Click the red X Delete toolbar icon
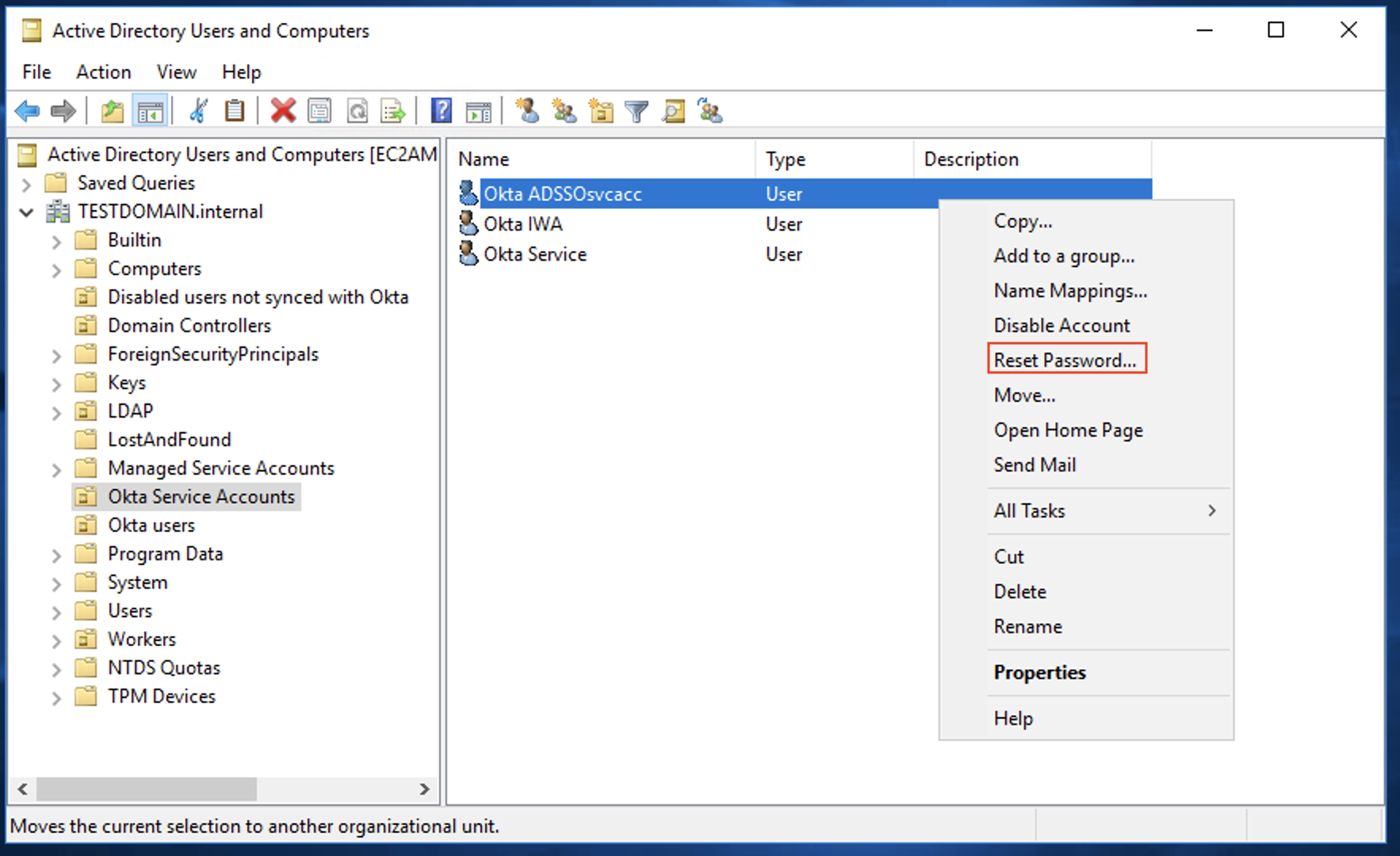 283,111
